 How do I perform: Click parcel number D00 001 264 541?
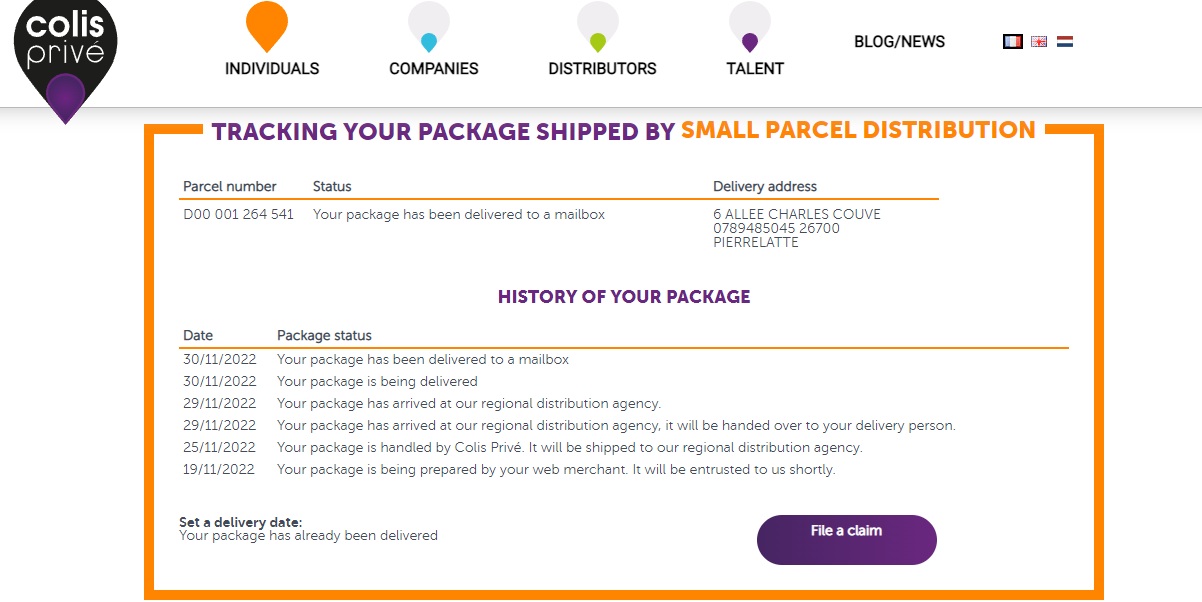coord(238,214)
